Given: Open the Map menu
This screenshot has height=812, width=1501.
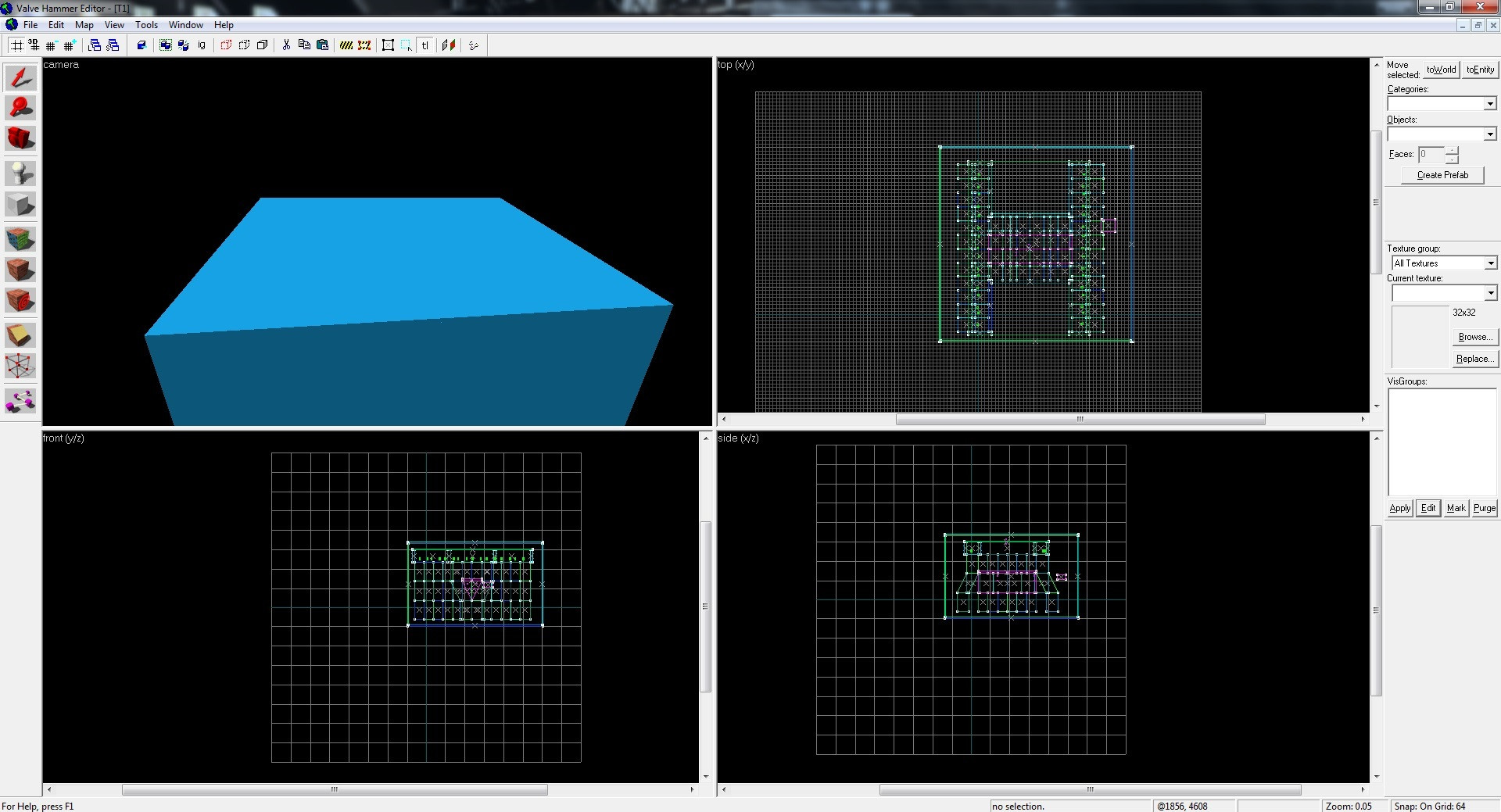Looking at the screenshot, I should (84, 25).
